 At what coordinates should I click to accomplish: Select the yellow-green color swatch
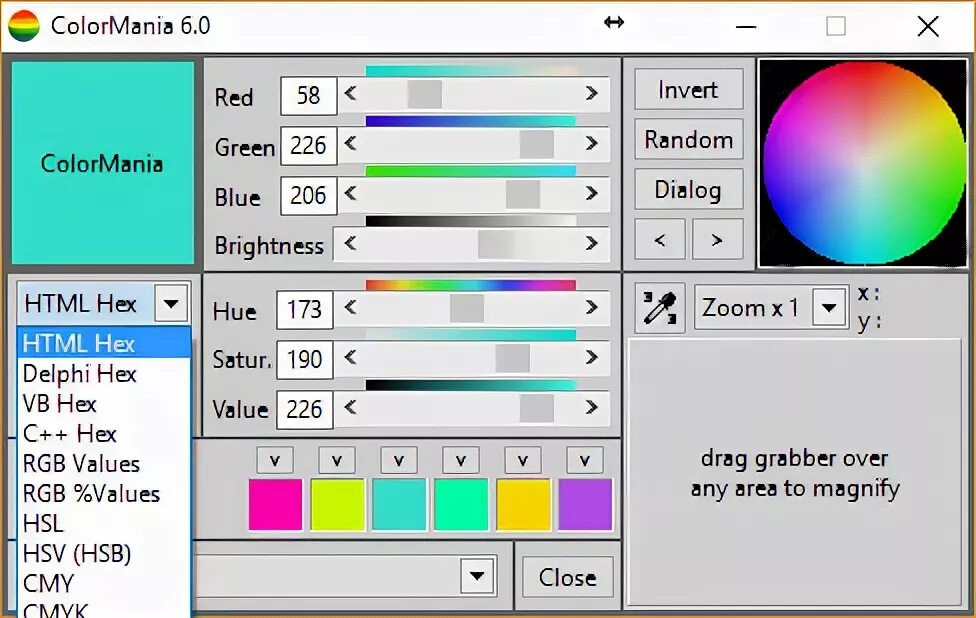[x=337, y=504]
